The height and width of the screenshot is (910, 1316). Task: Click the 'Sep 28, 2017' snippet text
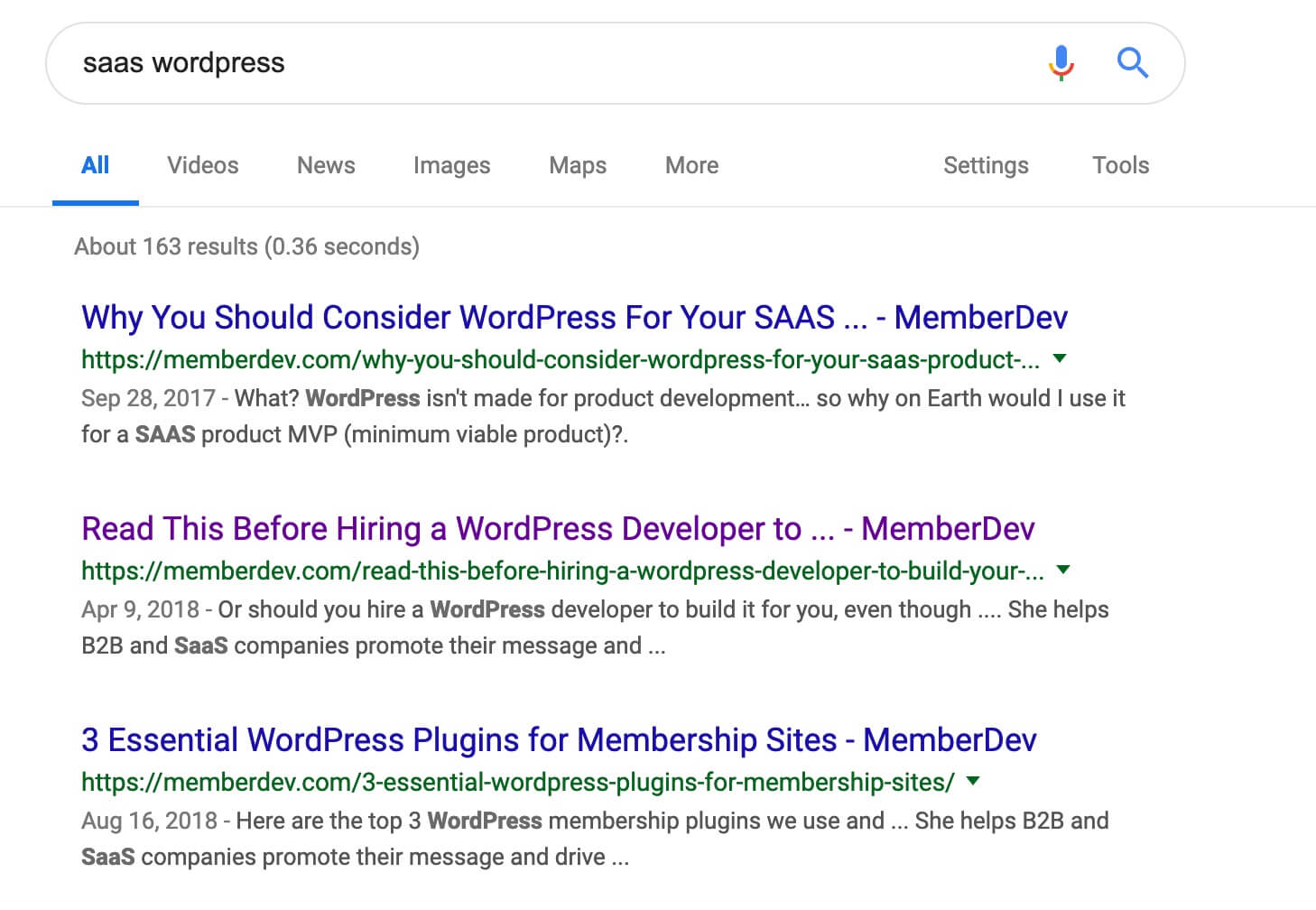click(148, 399)
